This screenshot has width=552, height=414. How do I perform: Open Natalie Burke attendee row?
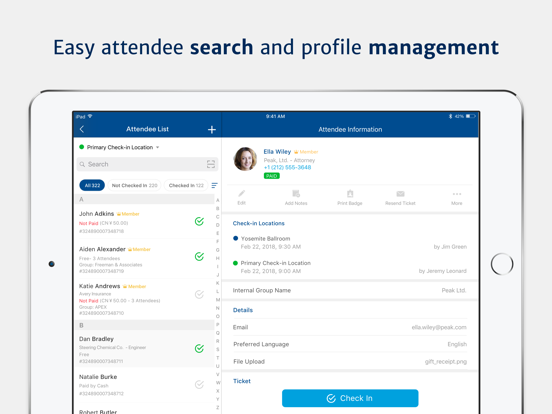[x=144, y=385]
